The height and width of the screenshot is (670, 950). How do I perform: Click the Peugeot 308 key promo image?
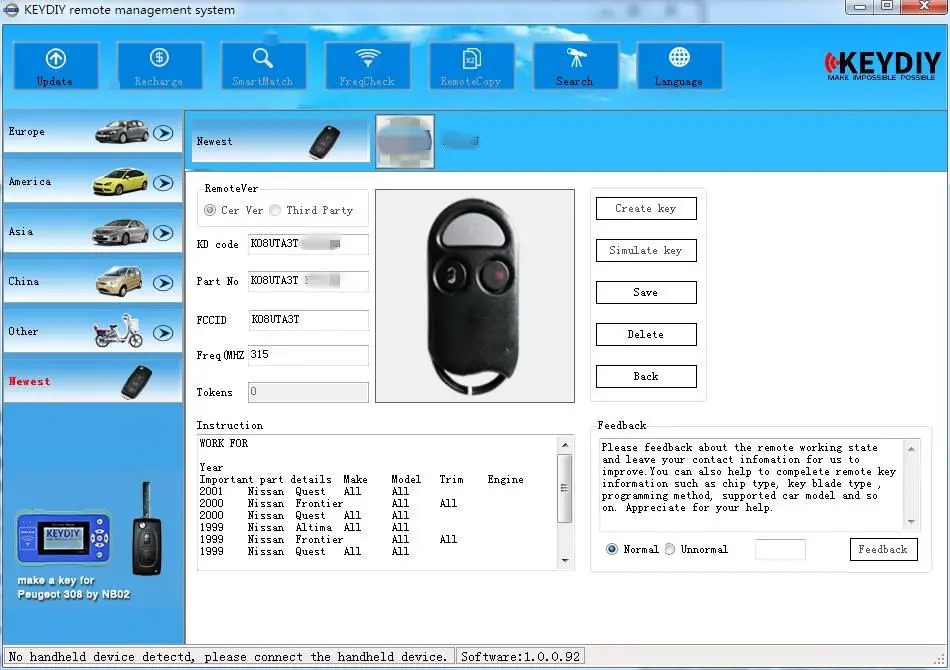pyautogui.click(x=92, y=541)
